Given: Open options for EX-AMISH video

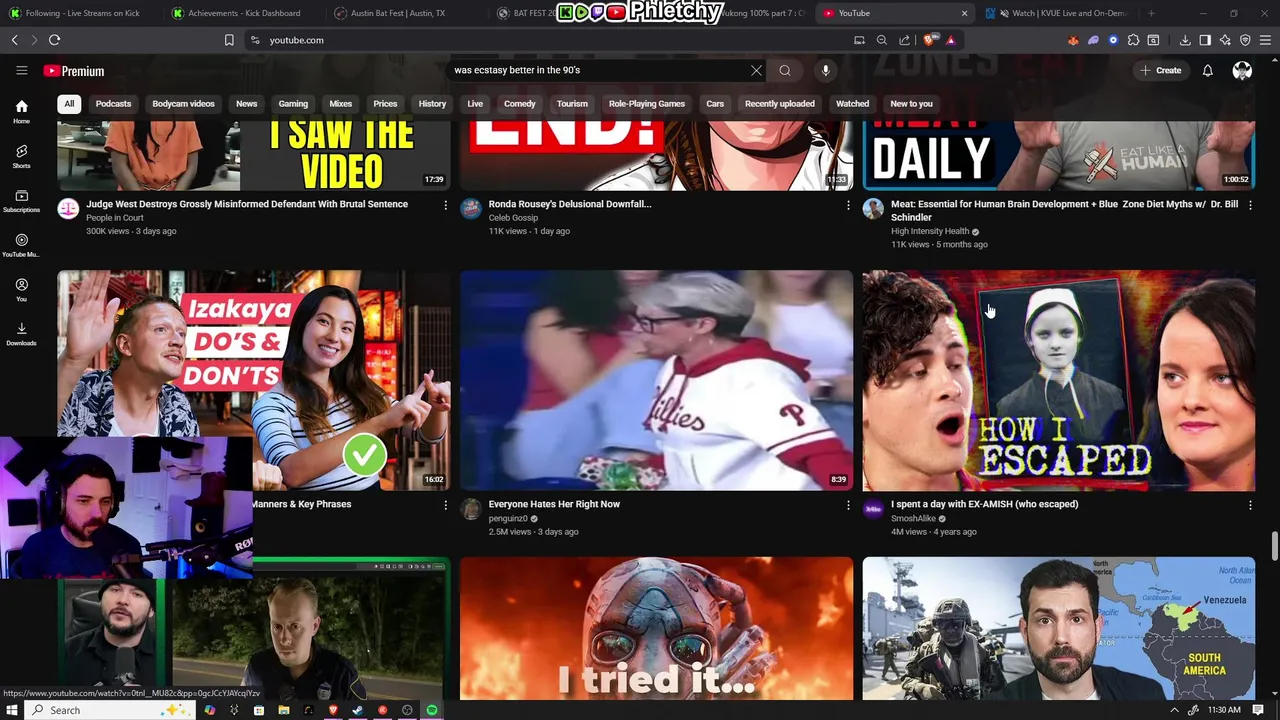Looking at the screenshot, I should (1250, 505).
